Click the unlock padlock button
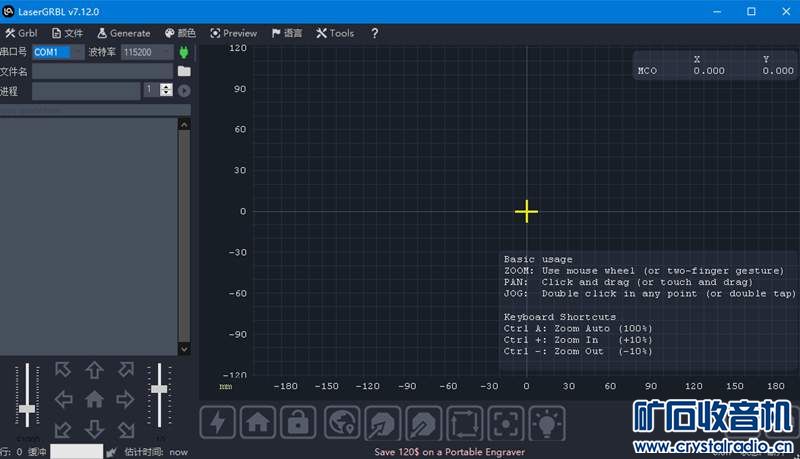Image resolution: width=800 pixels, height=459 pixels. (297, 422)
